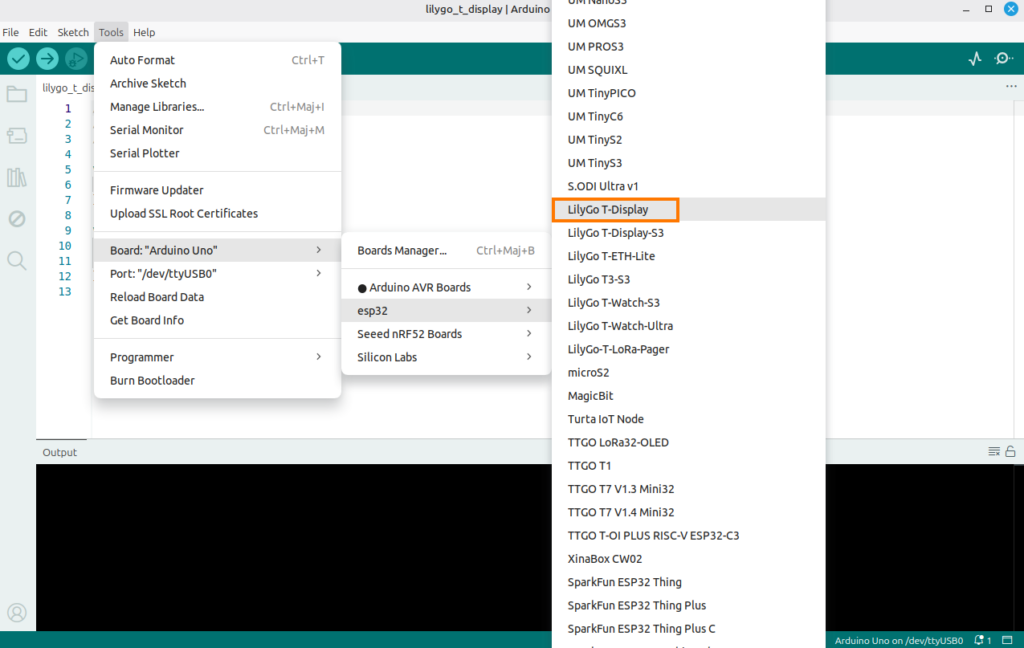The image size is (1024, 648).
Task: Click Arduino Uno status bar text
Action: [898, 640]
